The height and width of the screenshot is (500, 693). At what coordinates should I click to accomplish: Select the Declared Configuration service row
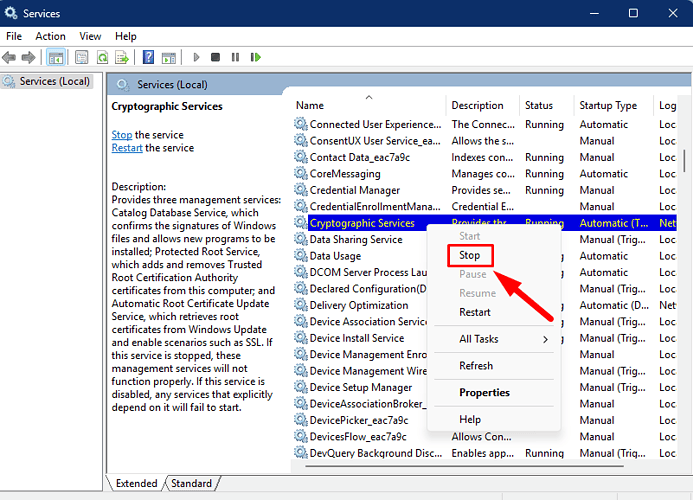pyautogui.click(x=360, y=289)
